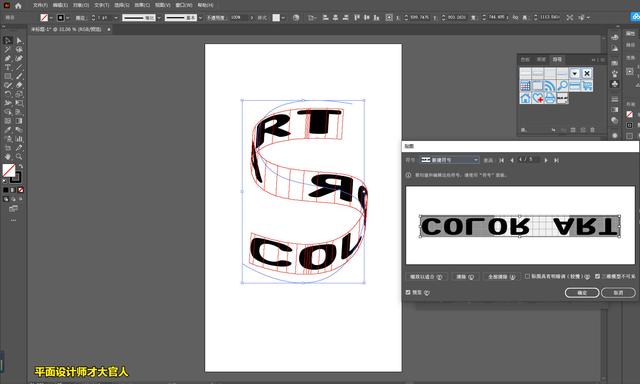Click the Home icon beside Ai logo

pos(18,5)
